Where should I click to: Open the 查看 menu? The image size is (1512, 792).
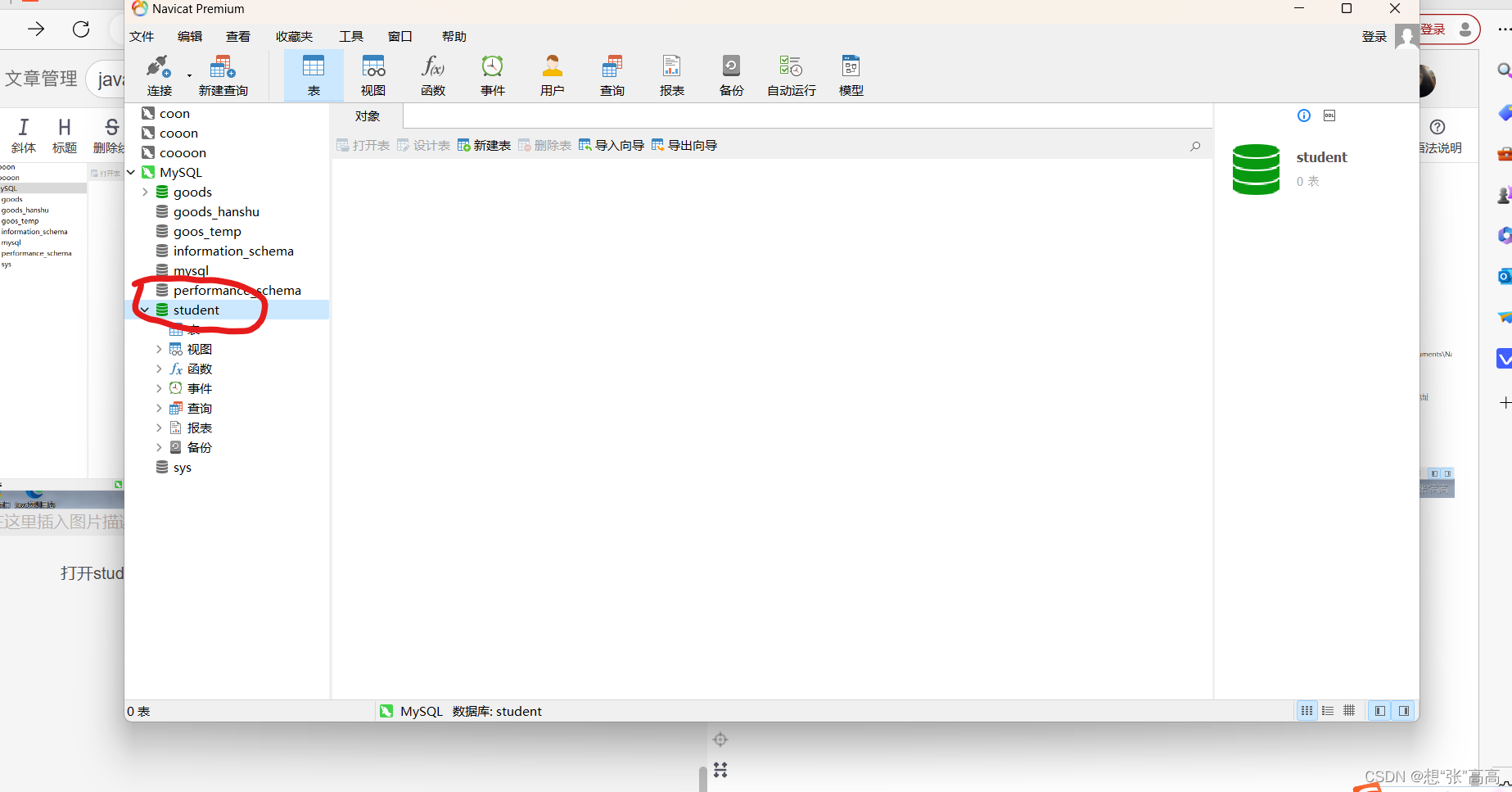[238, 37]
